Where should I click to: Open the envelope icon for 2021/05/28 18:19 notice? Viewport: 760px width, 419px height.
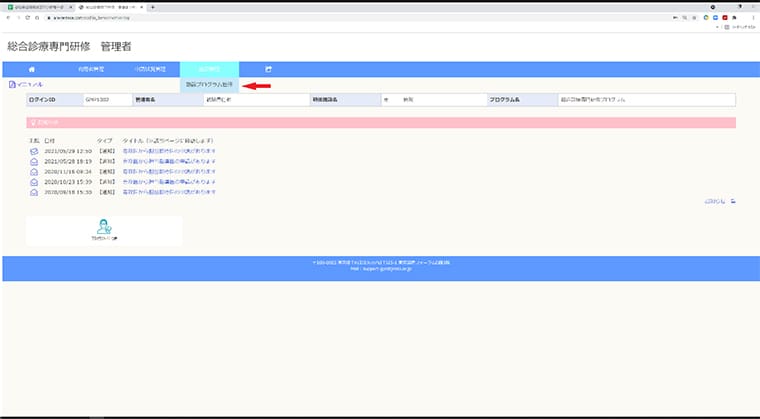tap(34, 161)
